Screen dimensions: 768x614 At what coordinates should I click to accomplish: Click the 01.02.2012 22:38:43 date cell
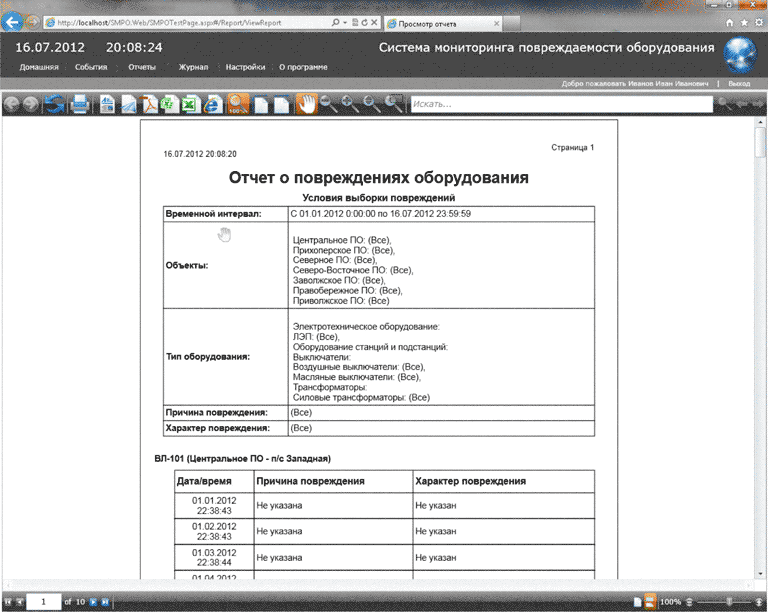click(x=214, y=531)
